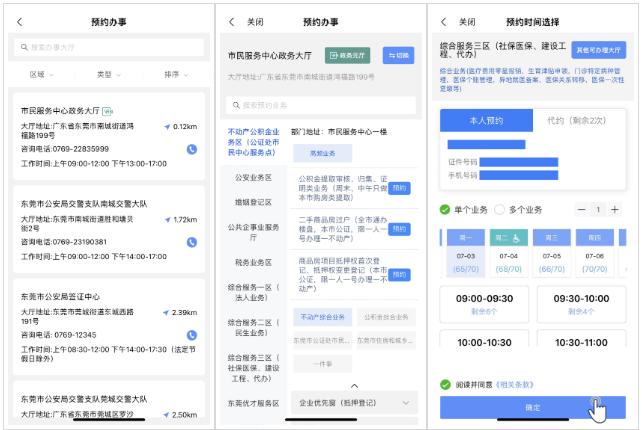The height and width of the screenshot is (430, 642).
Task: Select 综合服务二区（民生业务）sidebar item
Action: (253, 327)
